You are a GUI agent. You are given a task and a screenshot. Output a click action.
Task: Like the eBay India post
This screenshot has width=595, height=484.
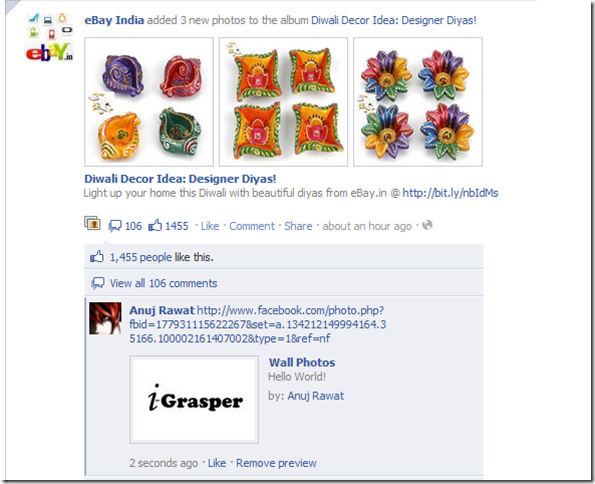210,226
